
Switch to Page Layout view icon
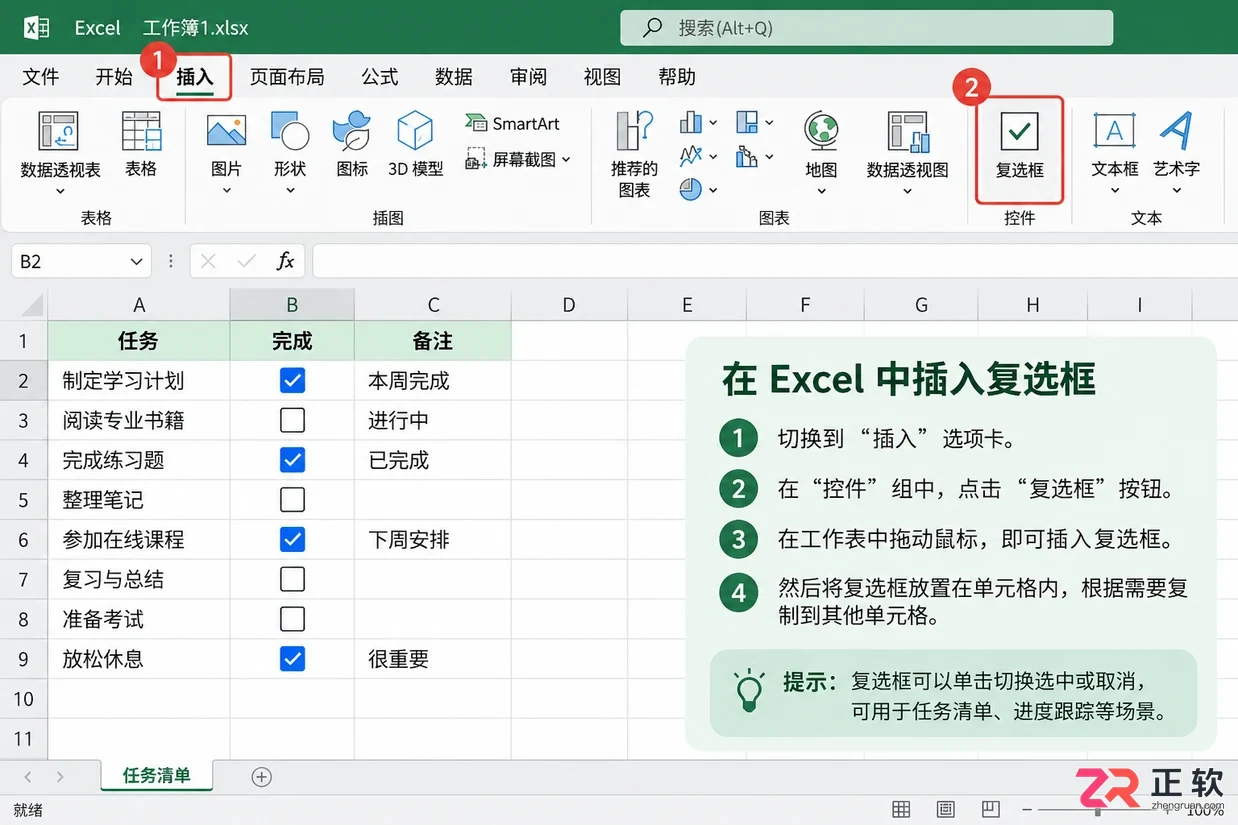point(945,809)
